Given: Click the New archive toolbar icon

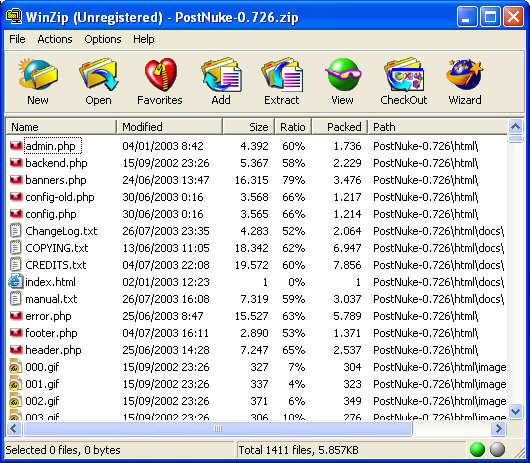Looking at the screenshot, I should 38,74.
